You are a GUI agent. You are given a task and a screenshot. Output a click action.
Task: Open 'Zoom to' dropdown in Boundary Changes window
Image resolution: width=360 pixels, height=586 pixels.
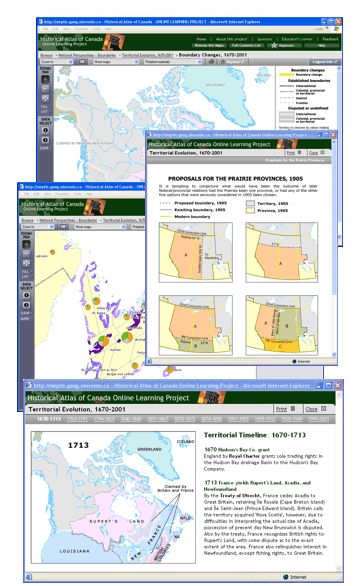pos(56,62)
